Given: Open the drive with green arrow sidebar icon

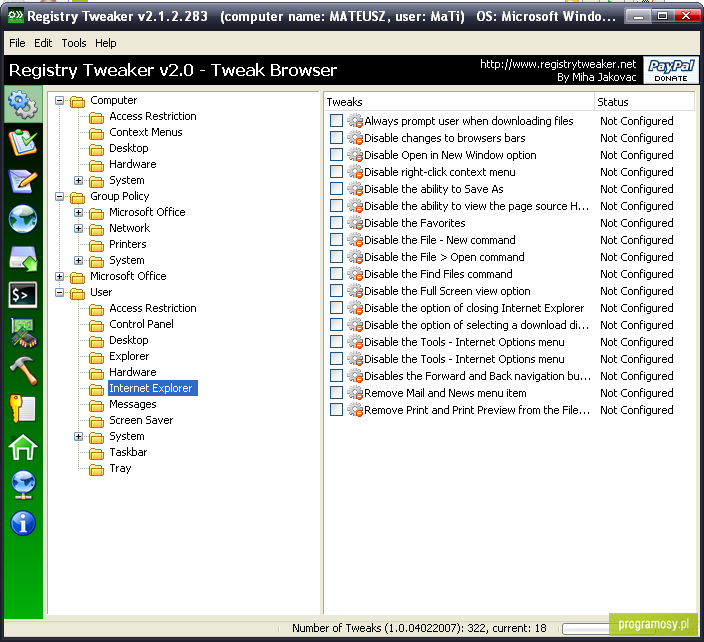Looking at the screenshot, I should [23, 258].
